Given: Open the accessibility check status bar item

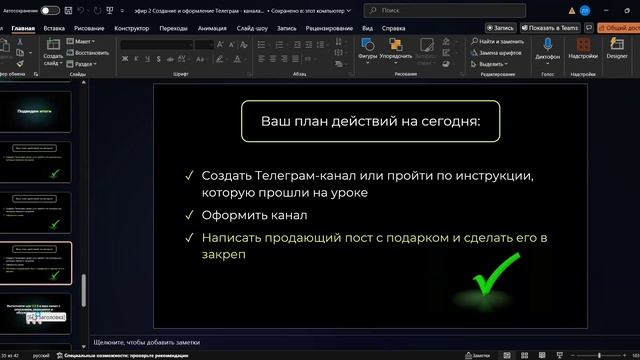Looking at the screenshot, I should tap(122, 356).
